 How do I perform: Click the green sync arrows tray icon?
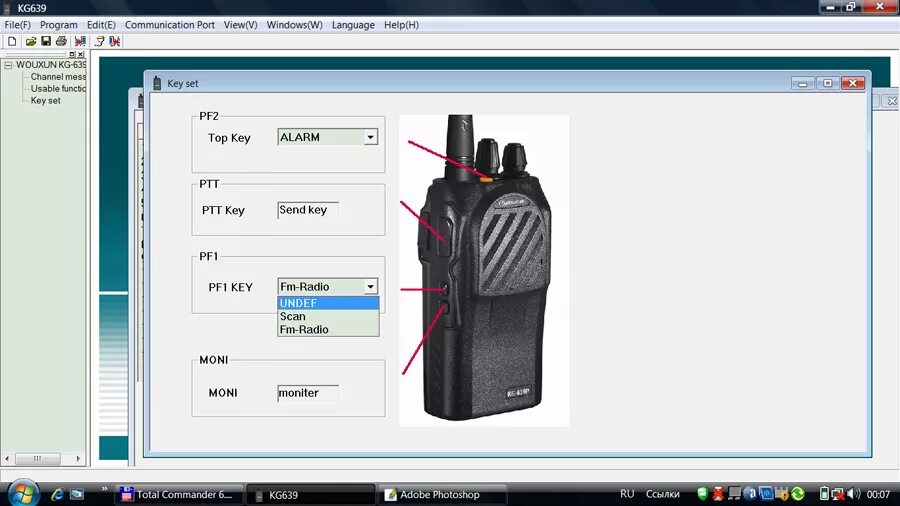[x=798, y=494]
